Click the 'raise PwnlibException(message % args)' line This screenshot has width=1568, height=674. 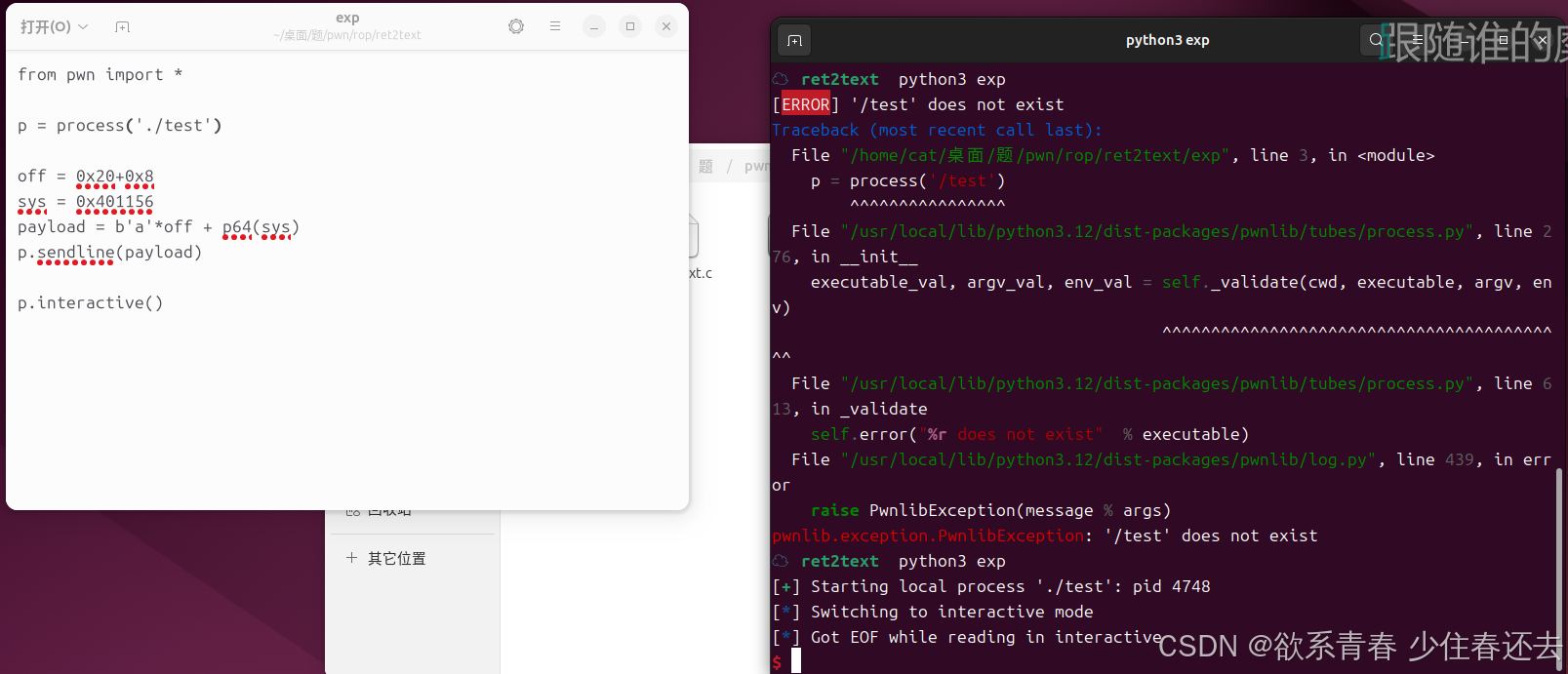990,510
